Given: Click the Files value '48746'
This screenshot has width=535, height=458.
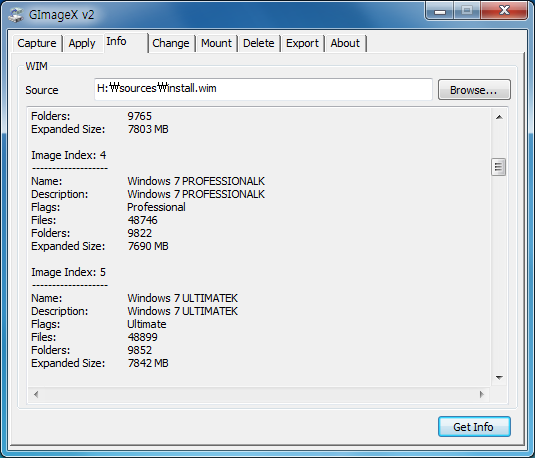Looking at the screenshot, I should tap(142, 220).
